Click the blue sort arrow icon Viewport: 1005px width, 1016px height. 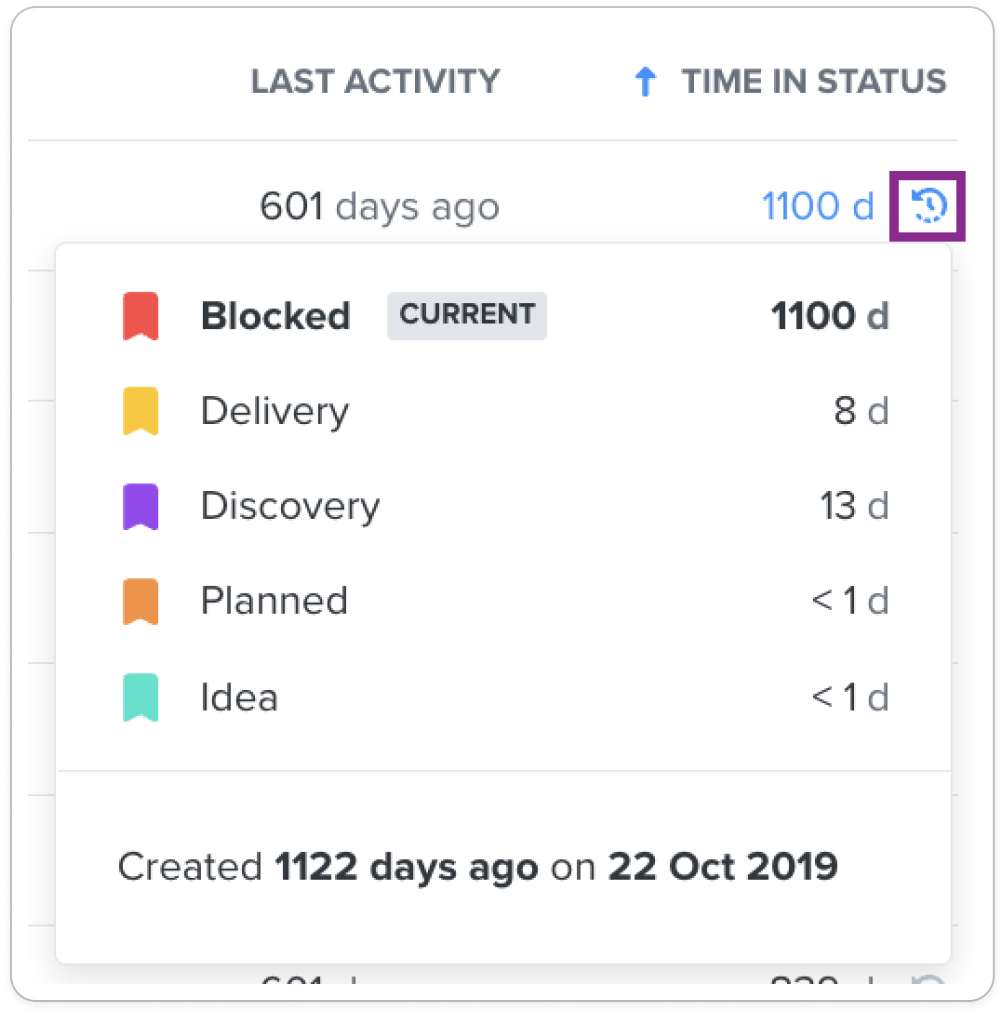click(x=645, y=82)
